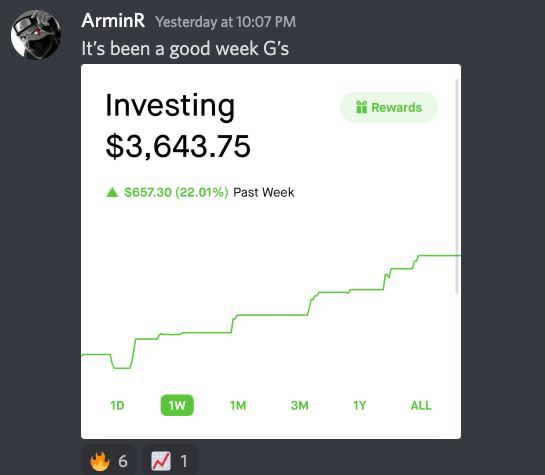
Task: Open the Rewards button
Action: point(389,107)
